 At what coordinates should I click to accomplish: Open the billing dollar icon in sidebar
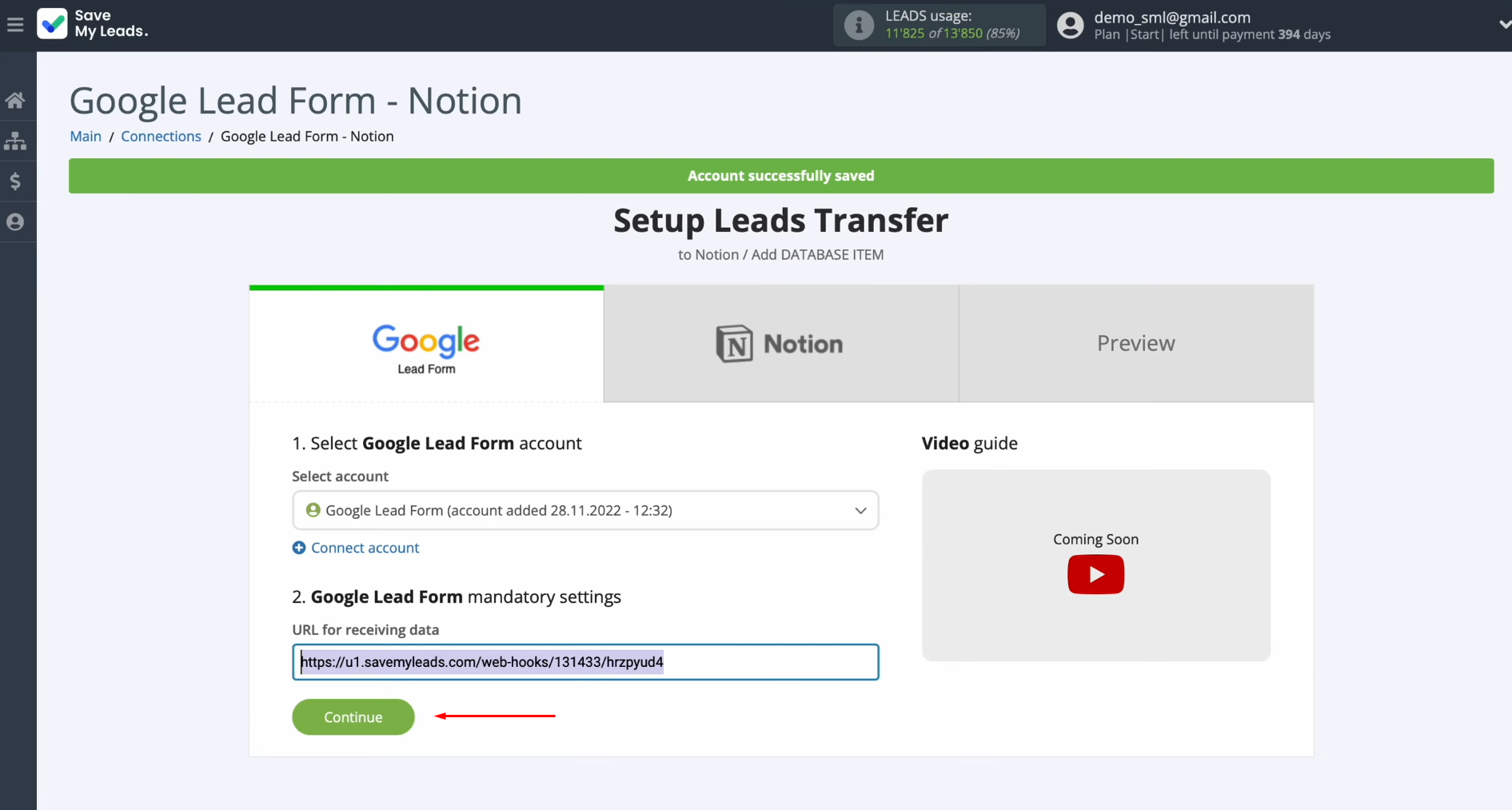15,182
